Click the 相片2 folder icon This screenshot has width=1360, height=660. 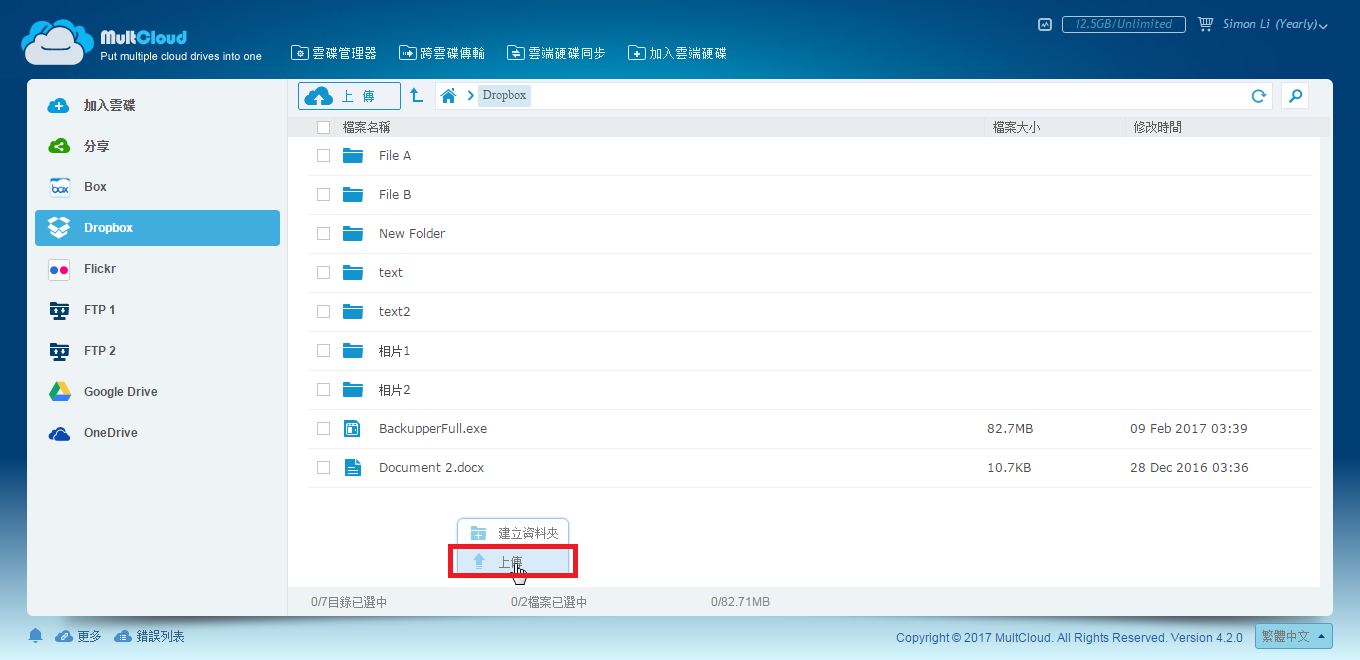point(352,389)
